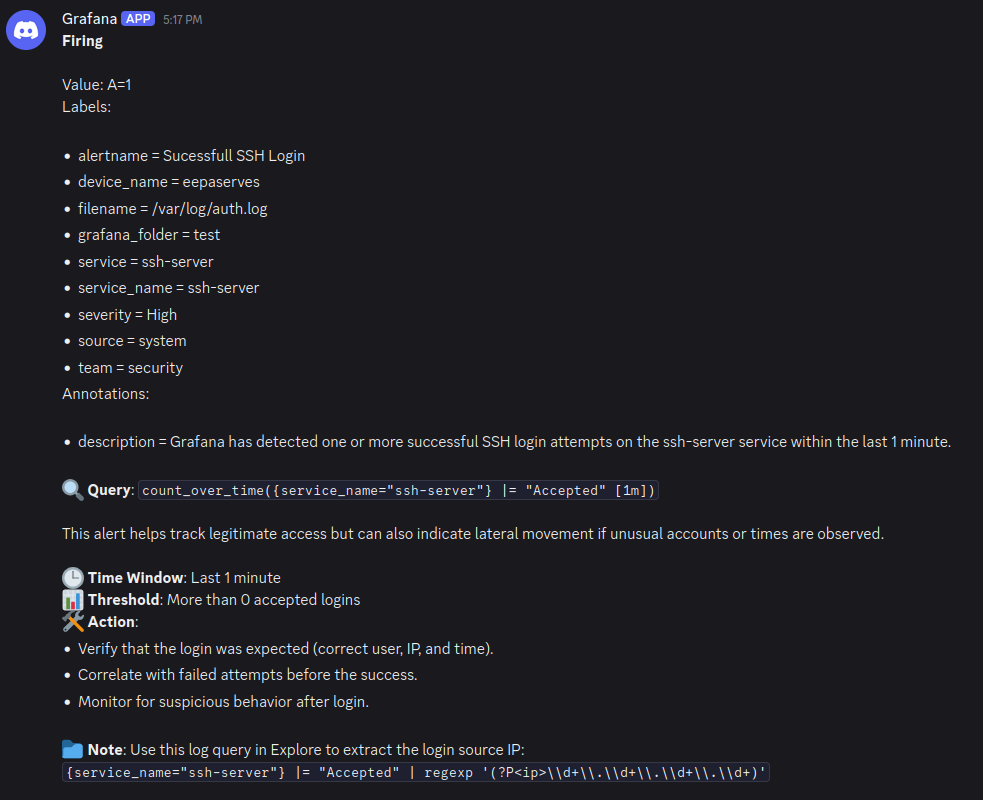Click the filename /var/log/auth.log label
This screenshot has height=800, width=983.
tap(172, 209)
